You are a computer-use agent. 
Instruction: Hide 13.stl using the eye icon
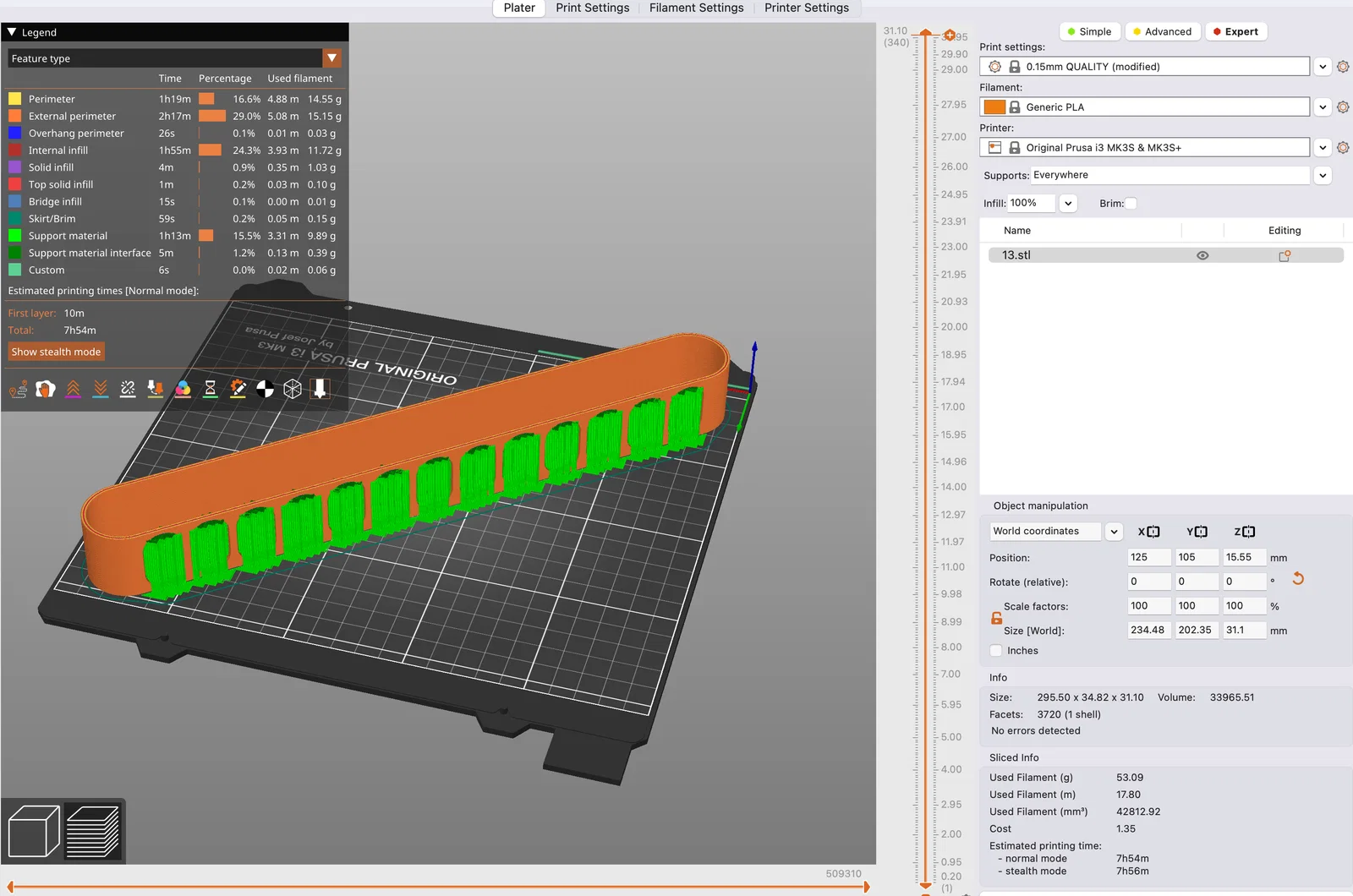tap(1202, 255)
